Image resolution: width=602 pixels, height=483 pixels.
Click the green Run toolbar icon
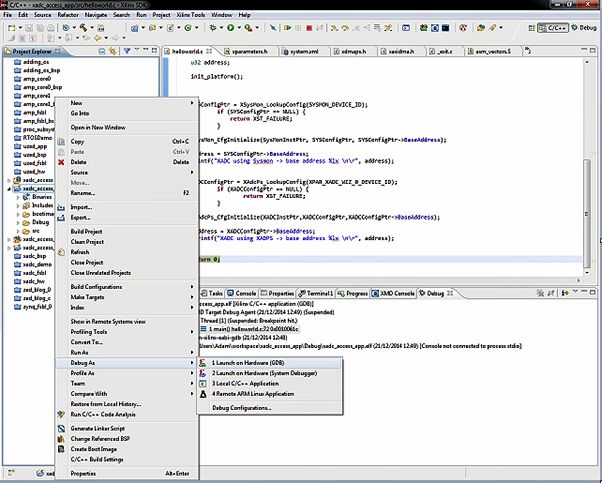(230, 28)
